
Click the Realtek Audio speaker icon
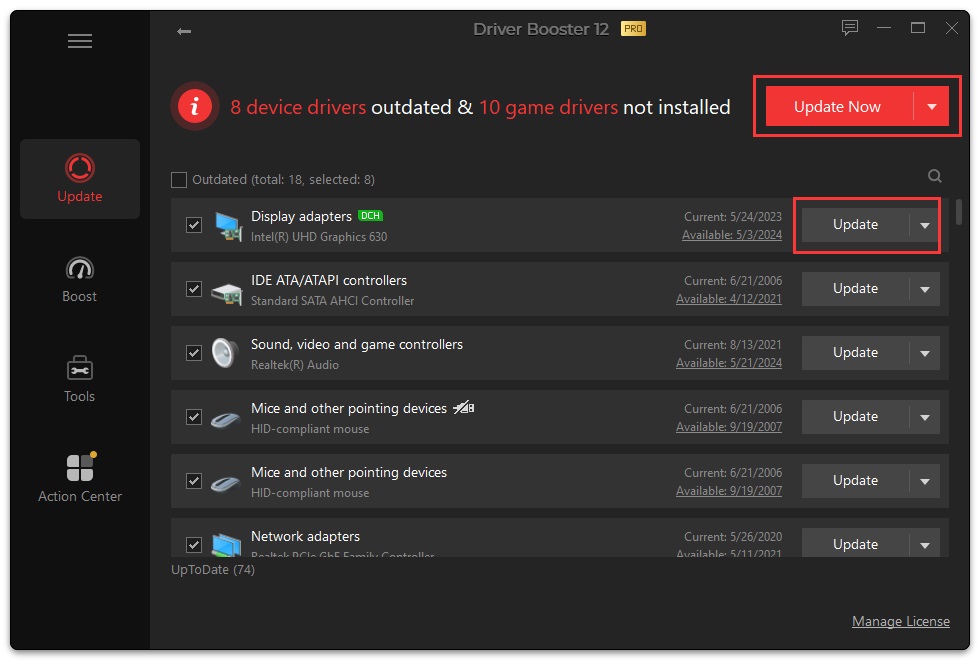coord(224,353)
